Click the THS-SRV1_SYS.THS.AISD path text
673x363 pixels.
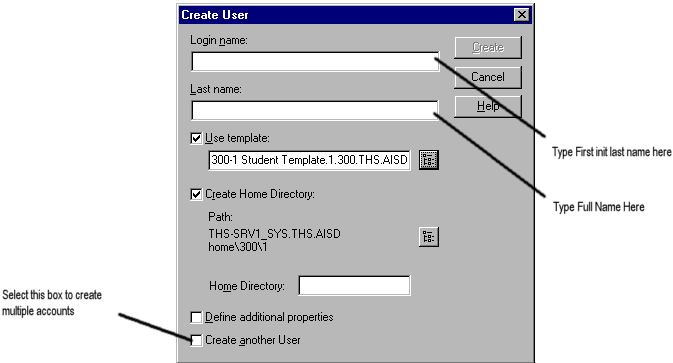pyautogui.click(x=274, y=234)
